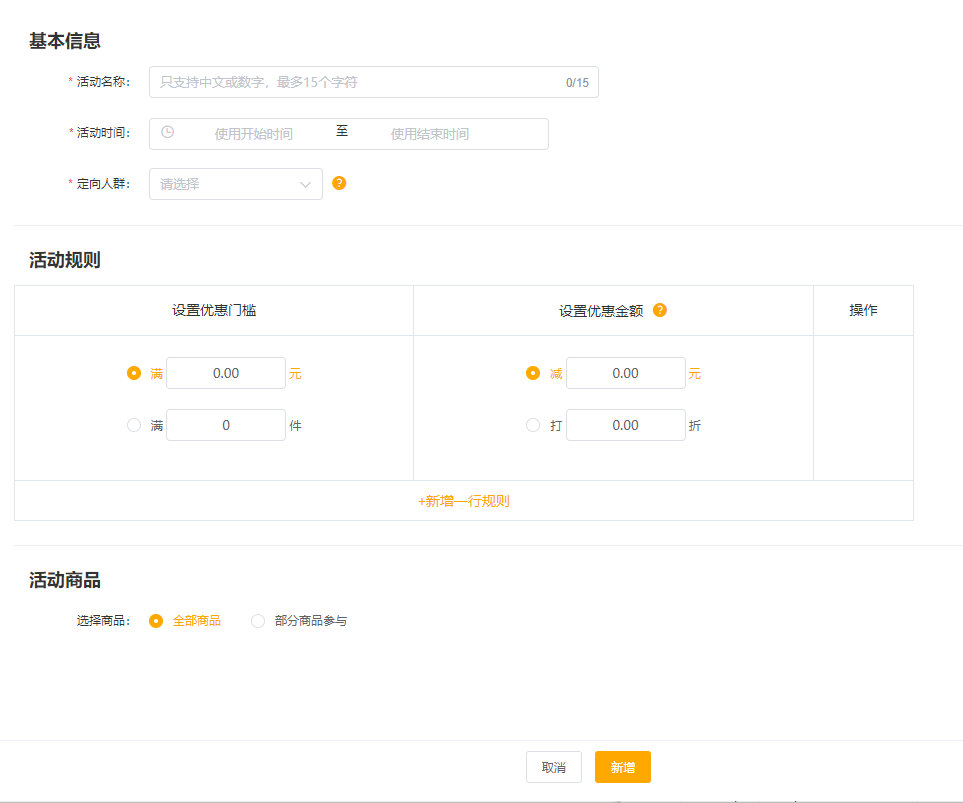The width and height of the screenshot is (963, 803).
Task: Select the 满…元 threshold radio button
Action: point(134,373)
